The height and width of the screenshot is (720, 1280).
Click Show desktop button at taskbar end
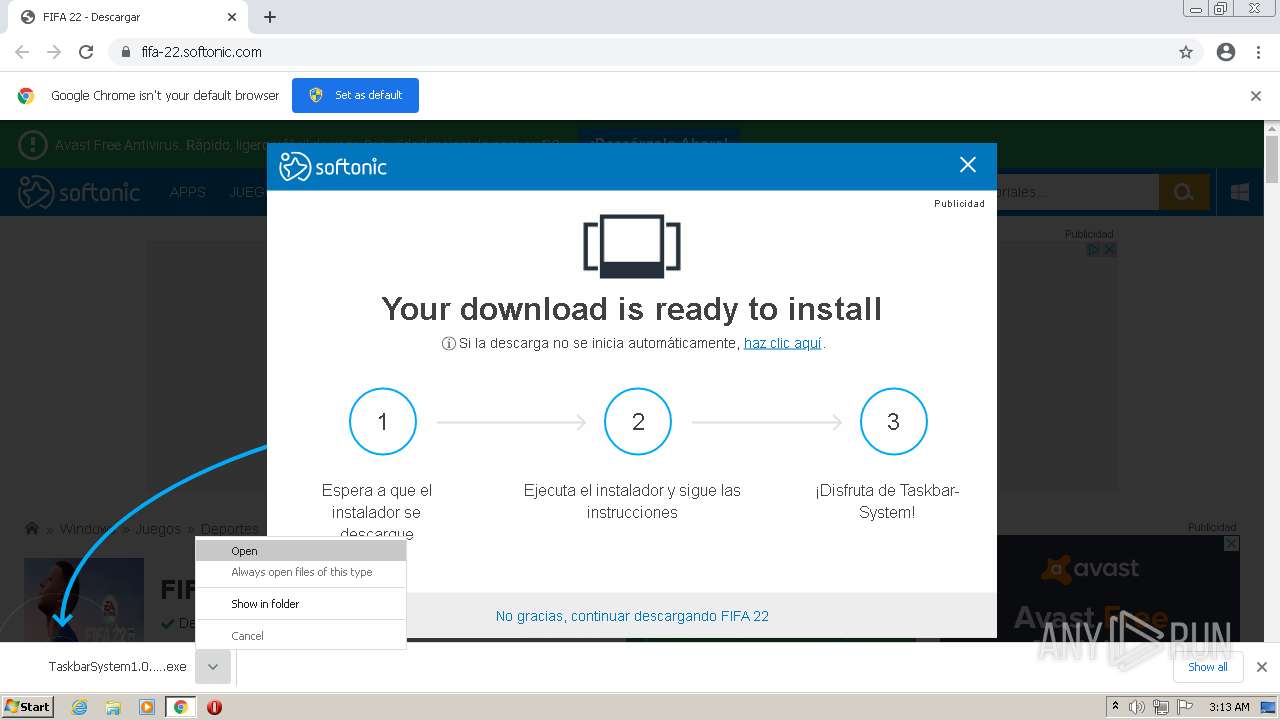(1268, 707)
